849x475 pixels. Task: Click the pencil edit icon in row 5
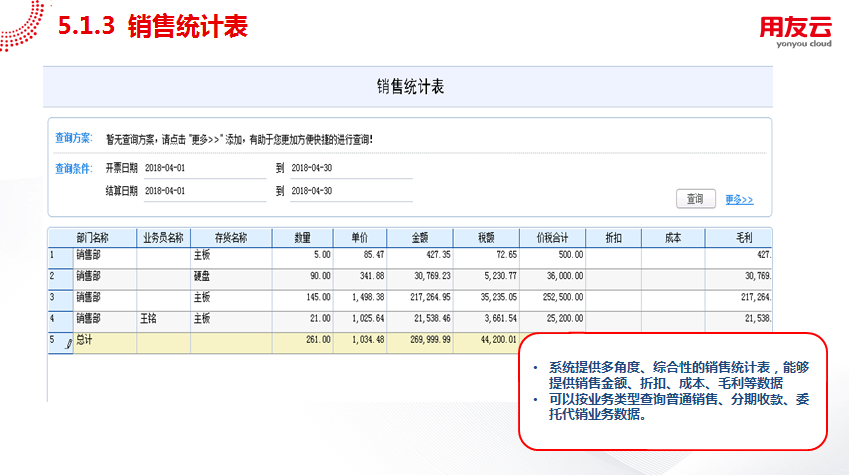tap(68, 344)
